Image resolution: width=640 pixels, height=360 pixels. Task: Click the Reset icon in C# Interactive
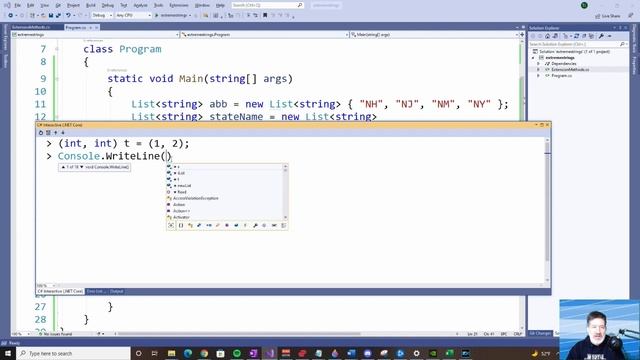coord(41,133)
